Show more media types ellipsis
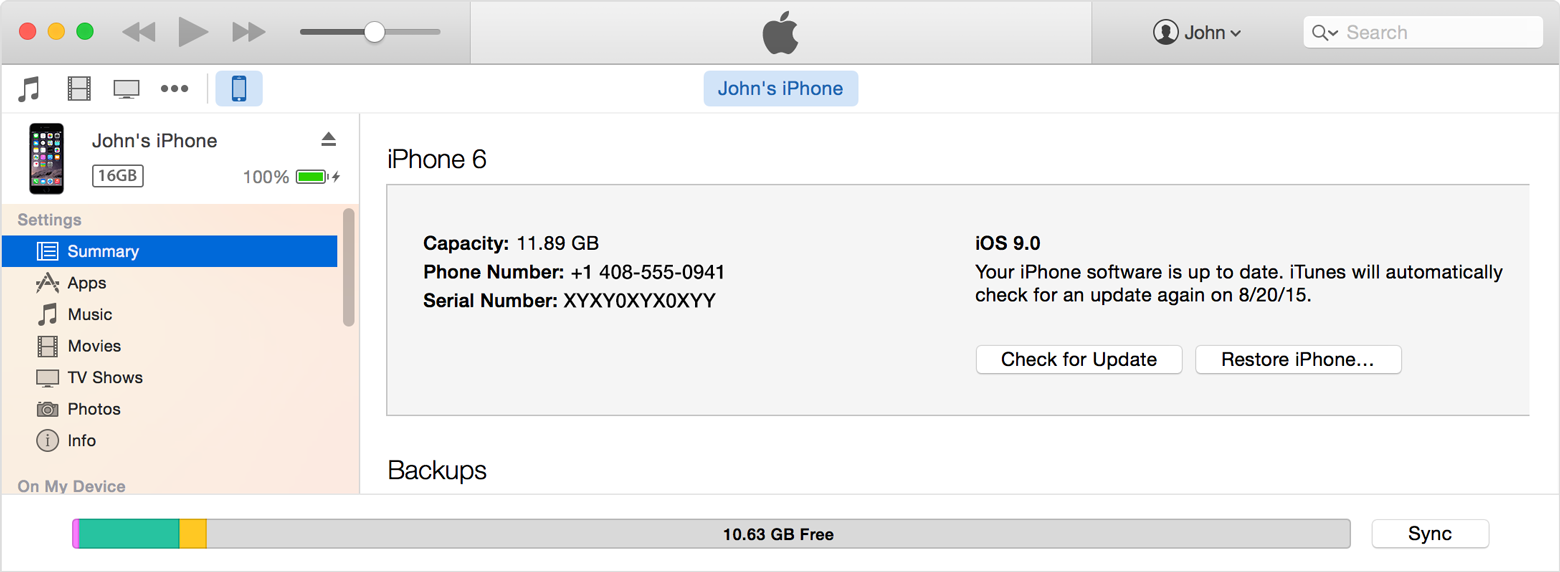Viewport: 1560px width, 572px height. coord(174,89)
